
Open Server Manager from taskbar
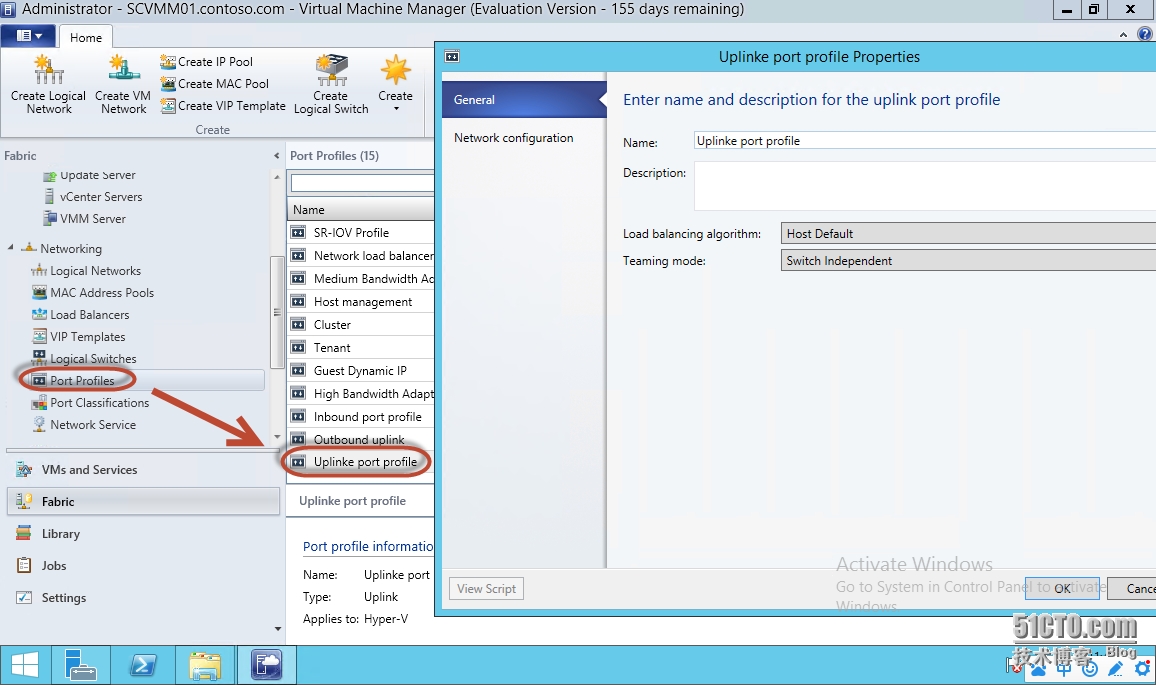pyautogui.click(x=80, y=665)
